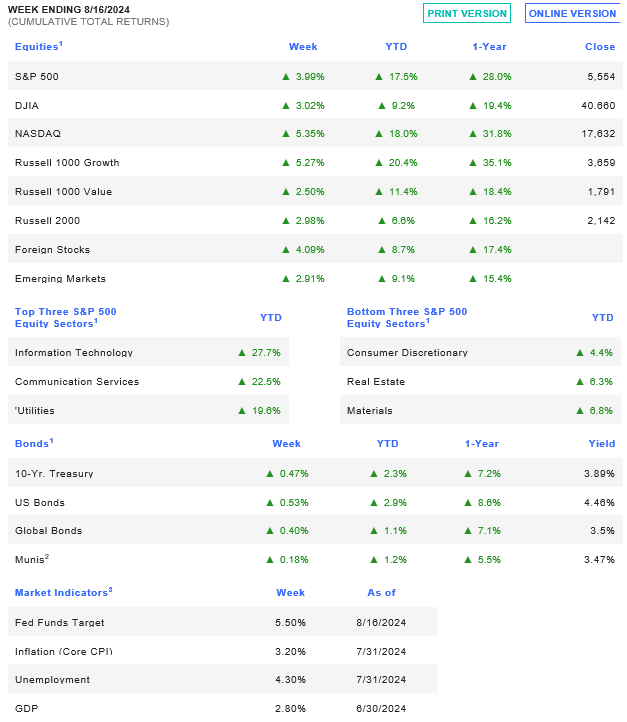
Task: Click NASDAQ close value 17,632
Action: [x=598, y=134]
